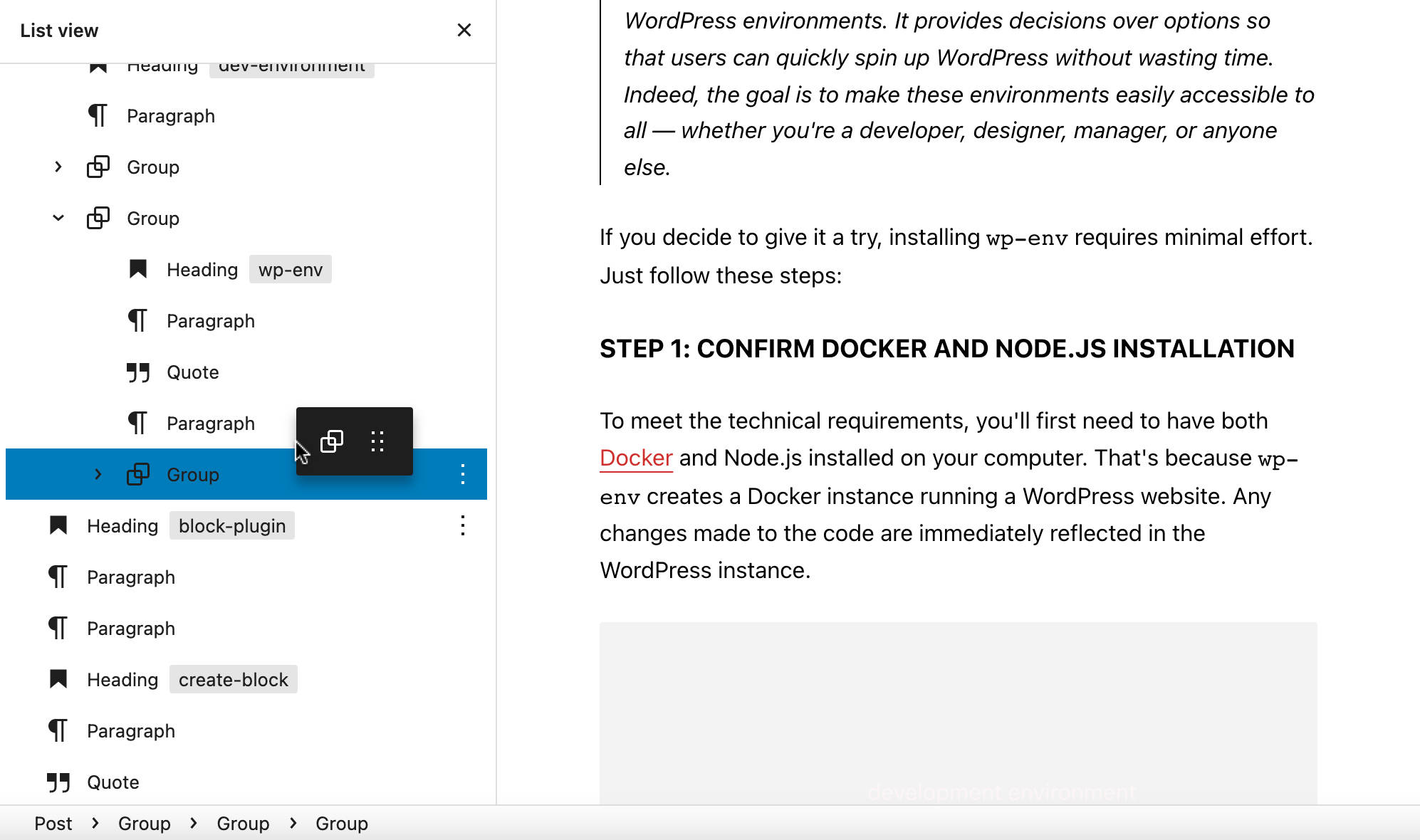Viewport: 1420px width, 840px height.
Task: Select the create-block anchor badge
Action: 233,680
